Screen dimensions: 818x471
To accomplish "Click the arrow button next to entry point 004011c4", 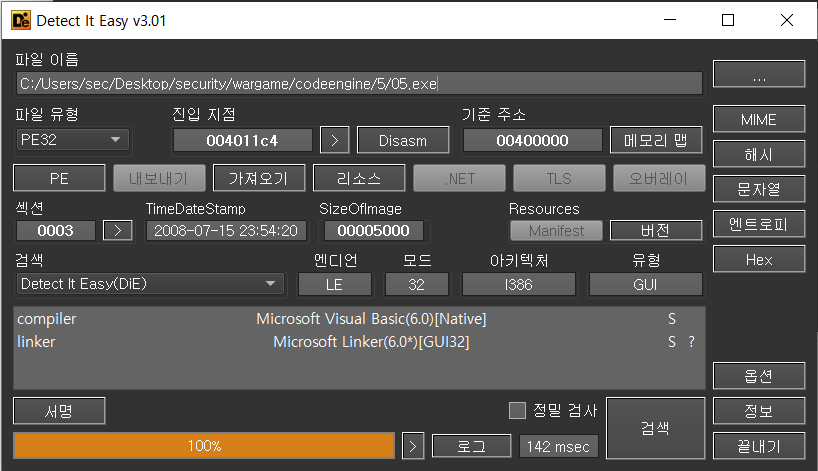I will tap(334, 140).
